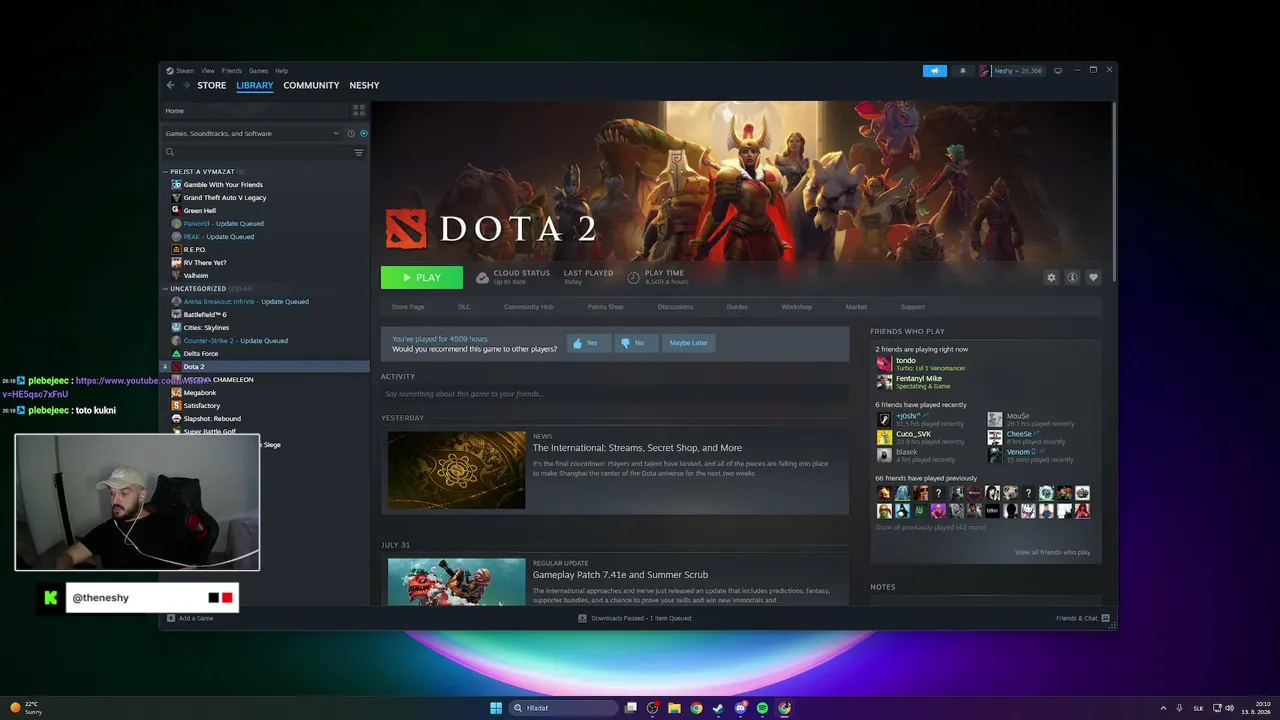Switch to the COMMUNITY tab

tap(311, 85)
